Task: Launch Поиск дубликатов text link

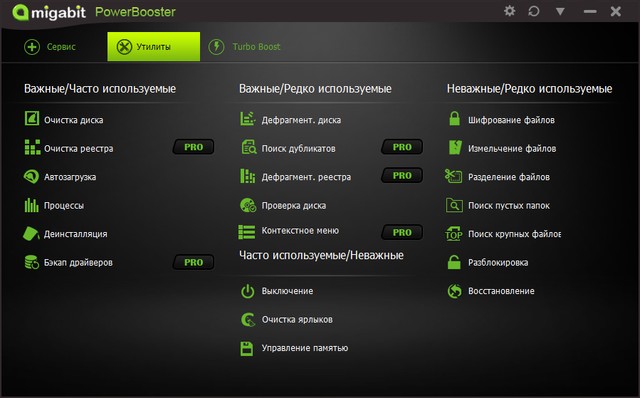Action: coord(298,149)
